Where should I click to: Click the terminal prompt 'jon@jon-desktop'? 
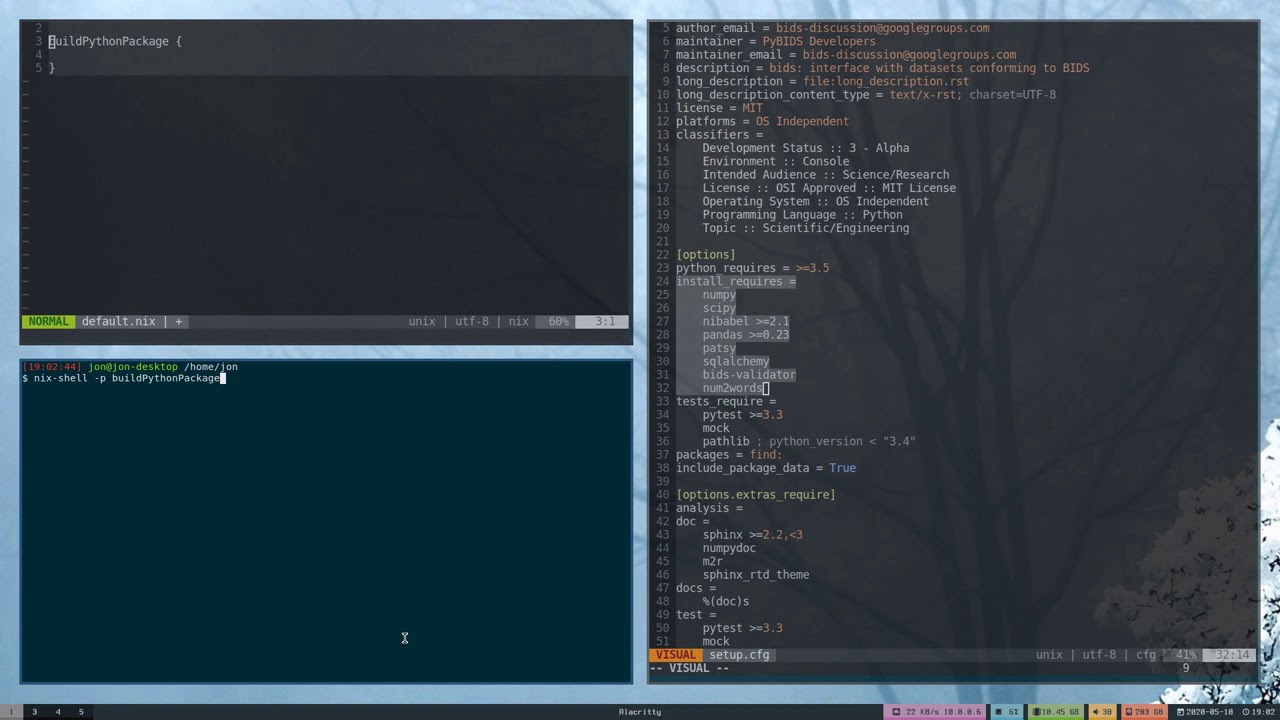point(133,367)
